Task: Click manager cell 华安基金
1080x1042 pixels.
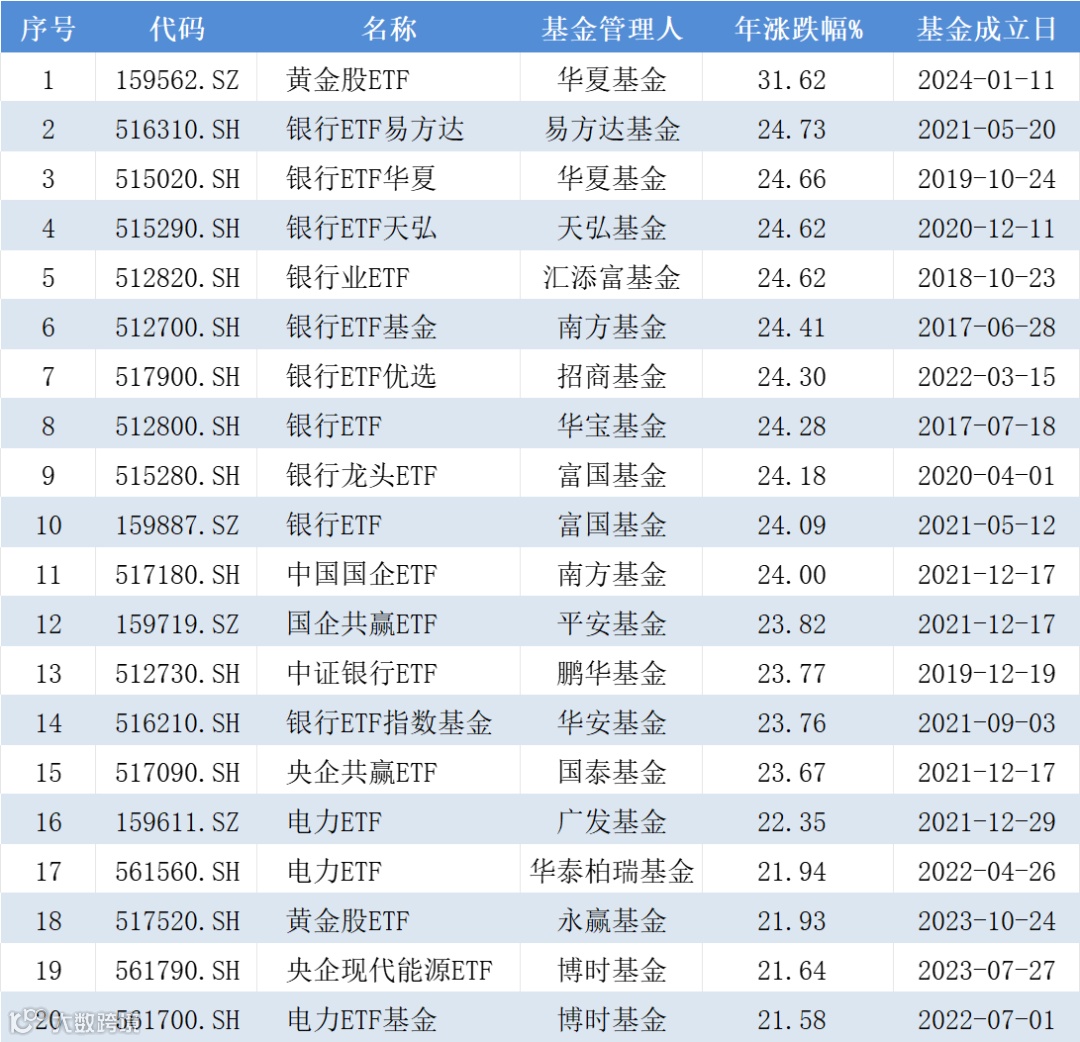Action: 612,723
